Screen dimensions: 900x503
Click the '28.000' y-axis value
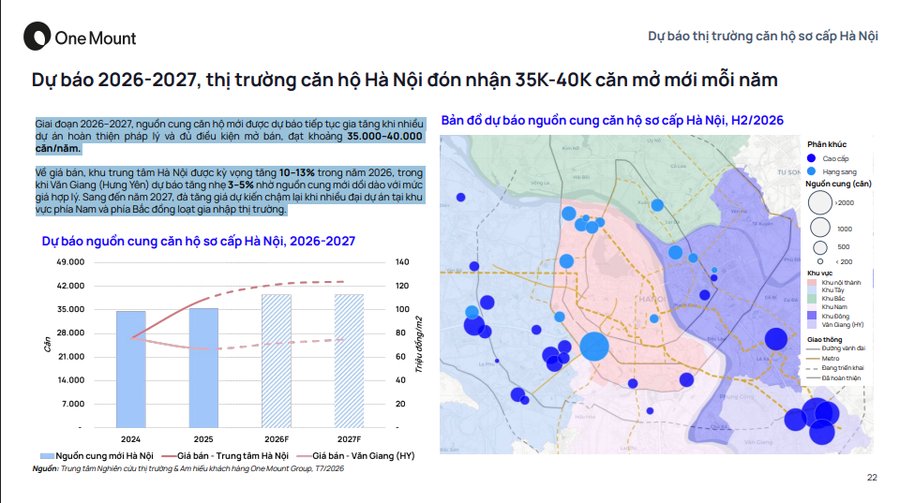click(x=70, y=332)
